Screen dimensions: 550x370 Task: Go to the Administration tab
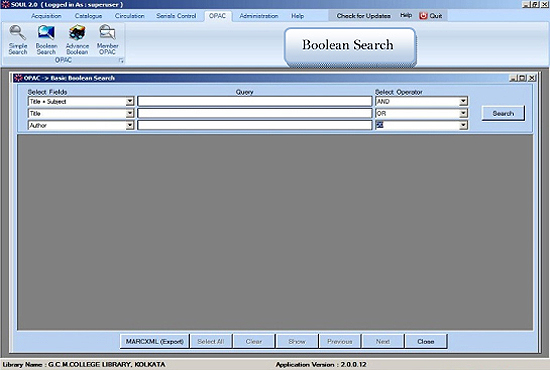(259, 16)
